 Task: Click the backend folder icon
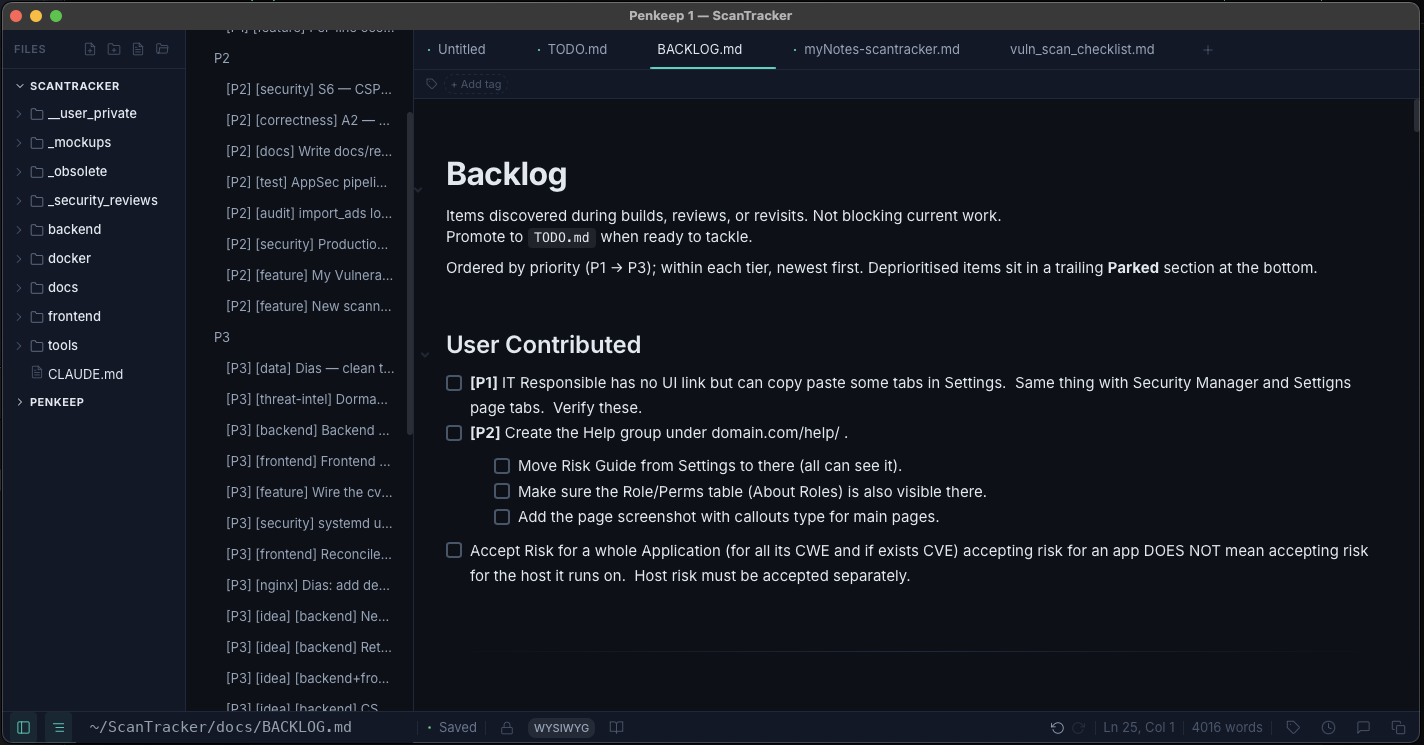[37, 229]
